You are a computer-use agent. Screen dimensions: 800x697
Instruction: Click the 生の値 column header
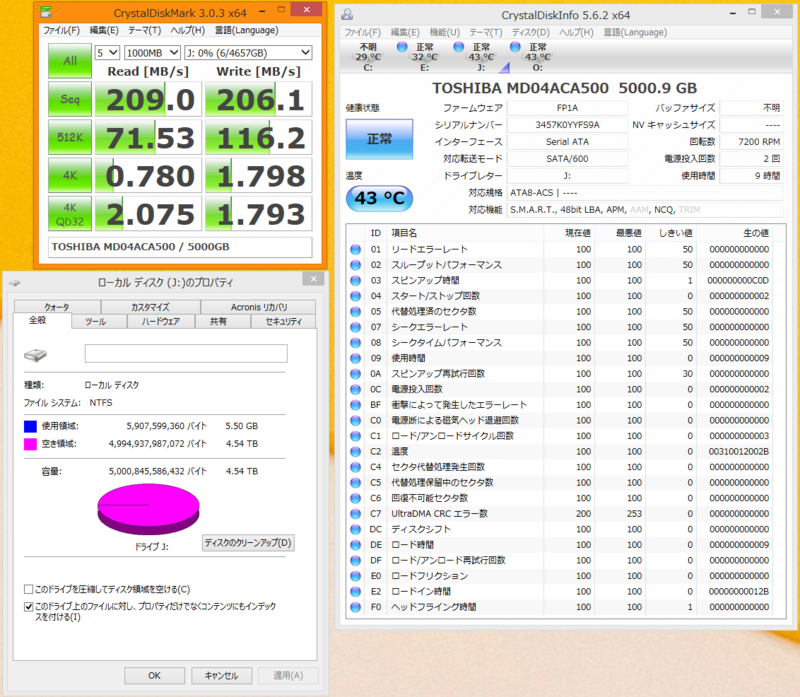(735, 233)
